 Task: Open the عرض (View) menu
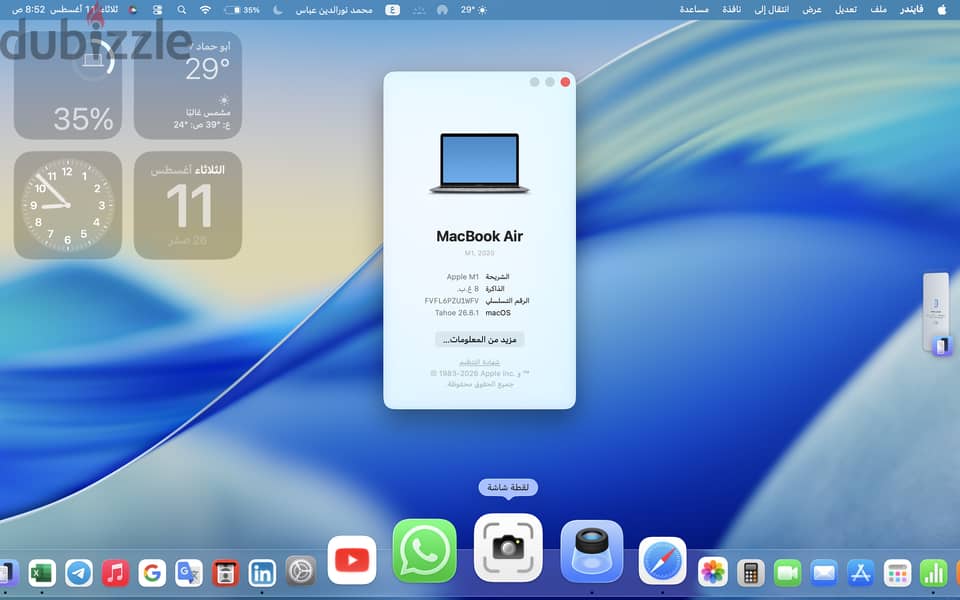[812, 10]
